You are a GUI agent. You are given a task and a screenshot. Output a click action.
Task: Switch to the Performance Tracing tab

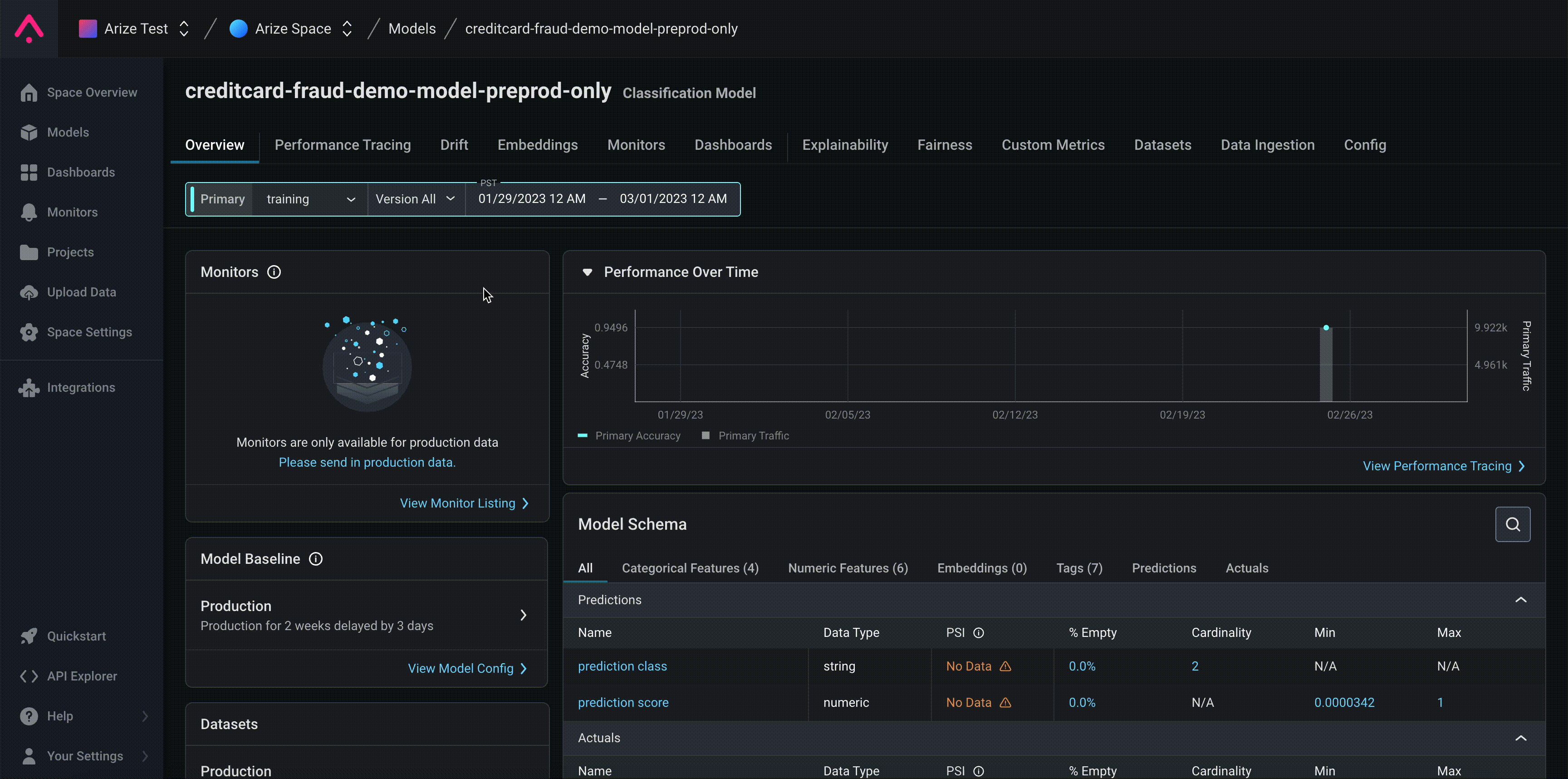pyautogui.click(x=342, y=145)
